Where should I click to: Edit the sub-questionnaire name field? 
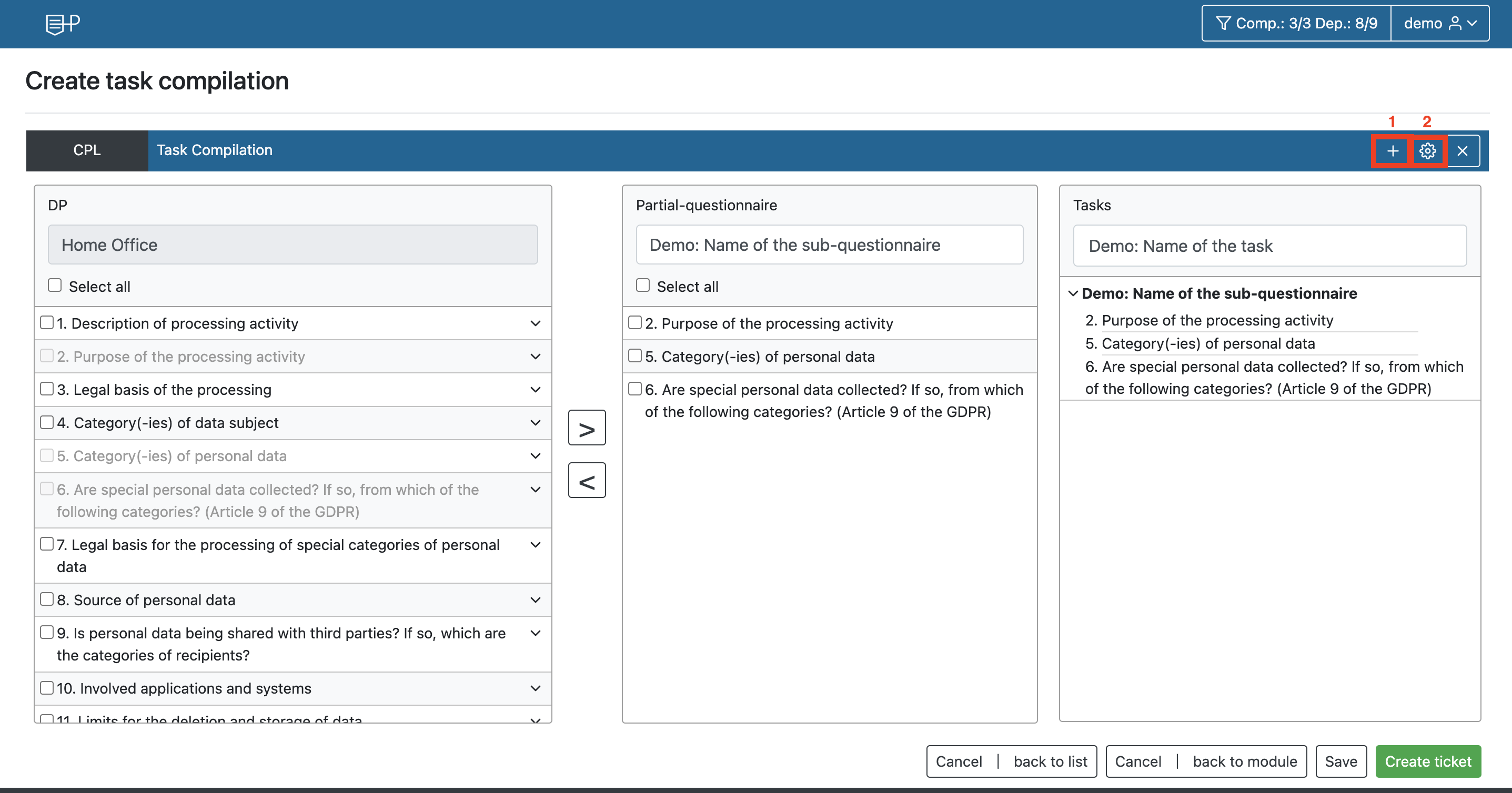(x=829, y=245)
